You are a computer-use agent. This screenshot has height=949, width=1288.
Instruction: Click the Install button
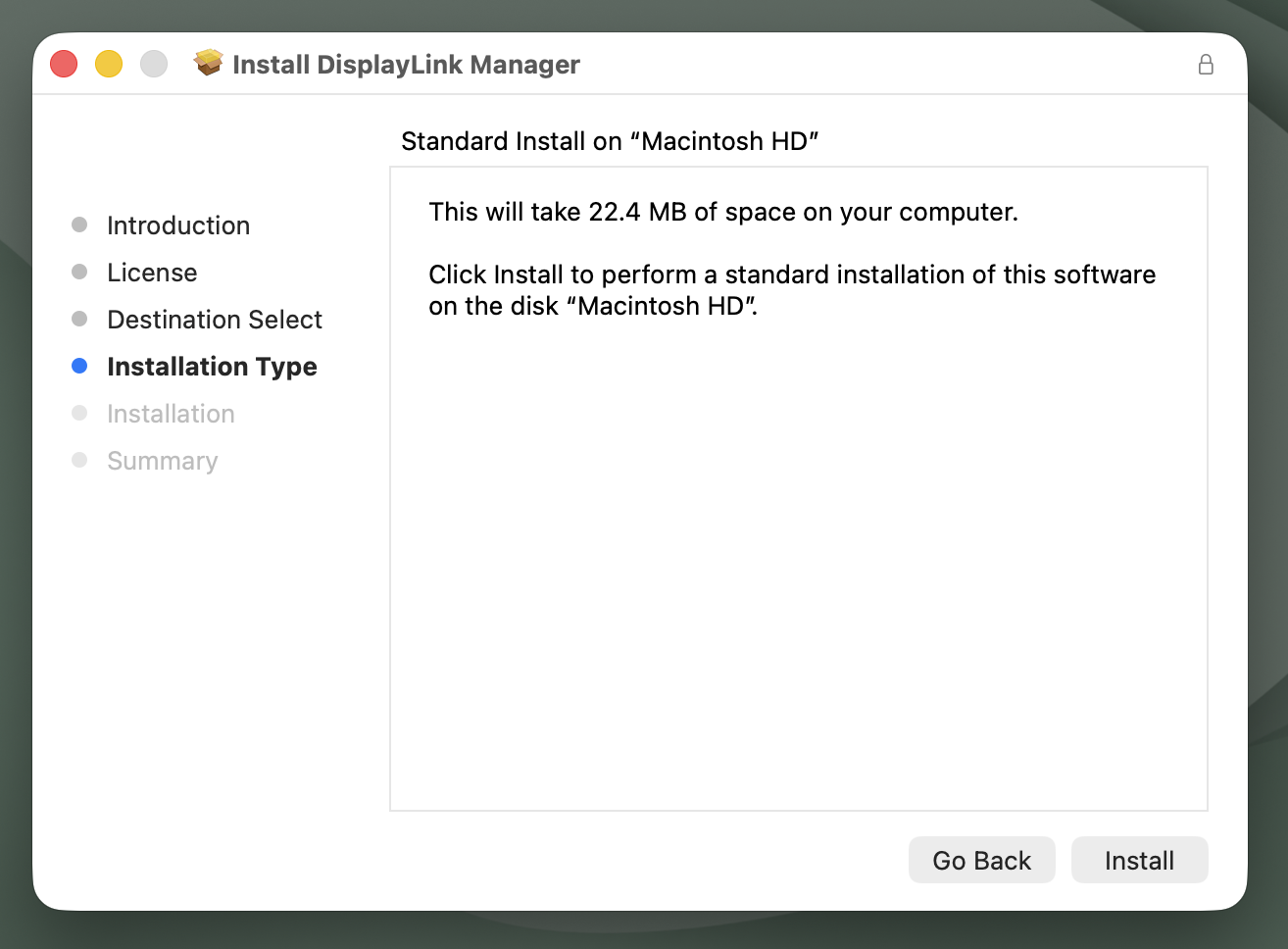1139,860
